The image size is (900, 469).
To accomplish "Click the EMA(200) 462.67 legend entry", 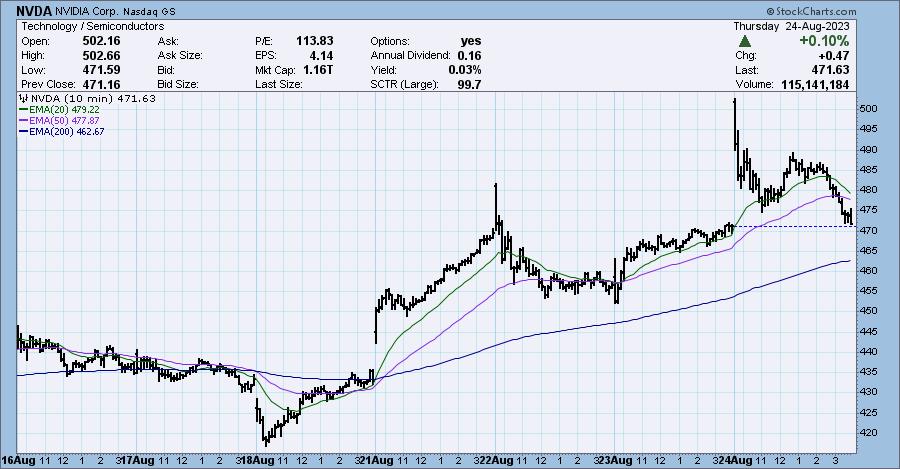I will 62,131.
